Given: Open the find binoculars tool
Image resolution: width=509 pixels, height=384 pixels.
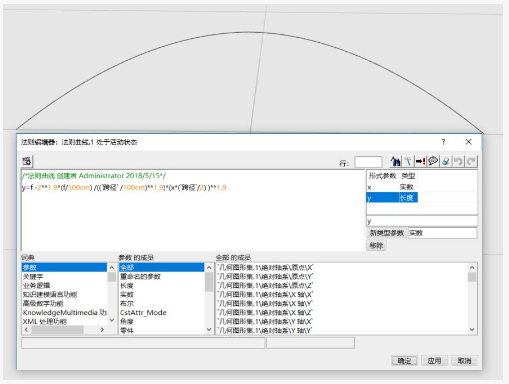Looking at the screenshot, I should (x=395, y=161).
